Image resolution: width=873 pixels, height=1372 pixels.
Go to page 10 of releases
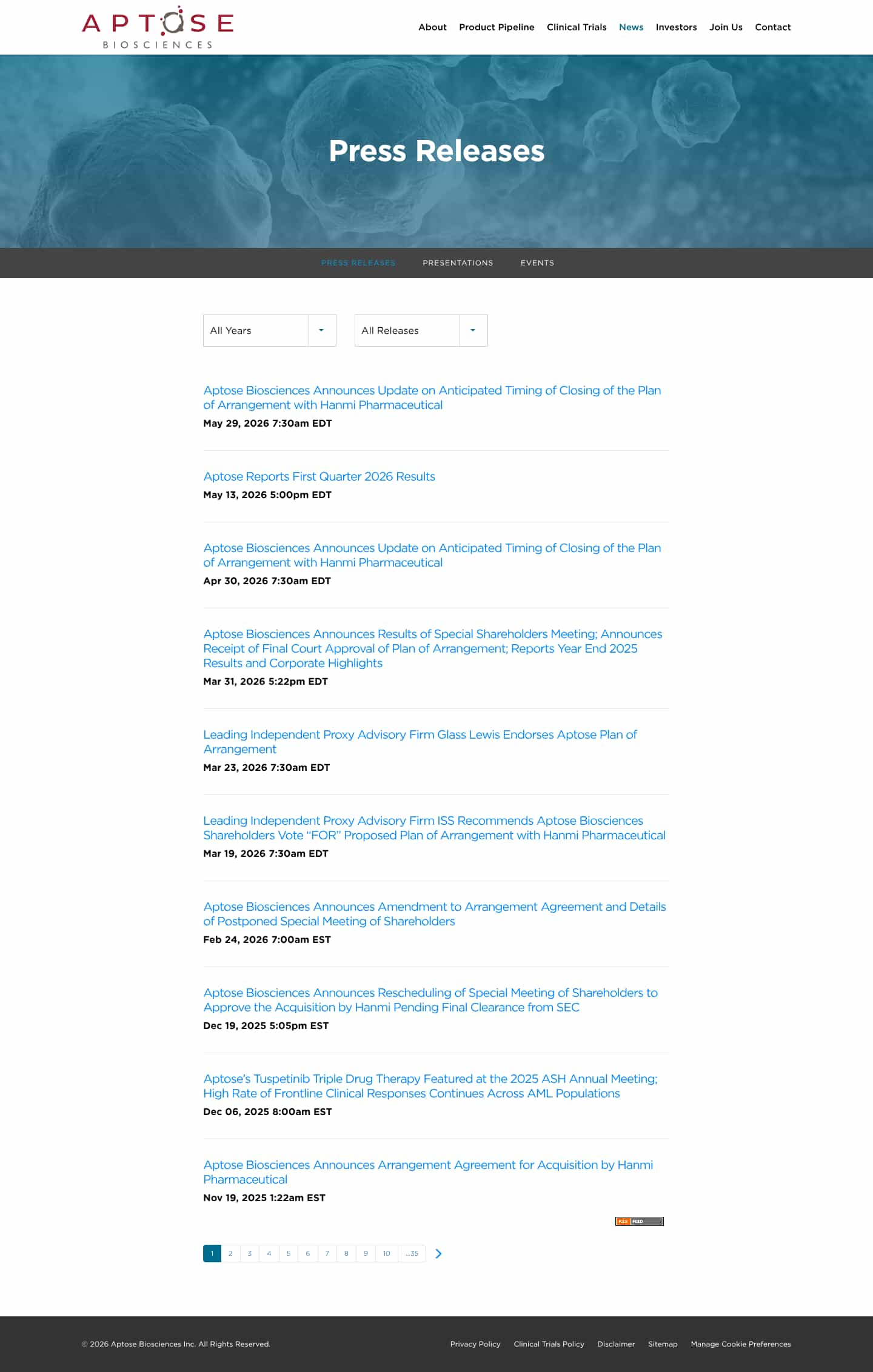pyautogui.click(x=387, y=1253)
